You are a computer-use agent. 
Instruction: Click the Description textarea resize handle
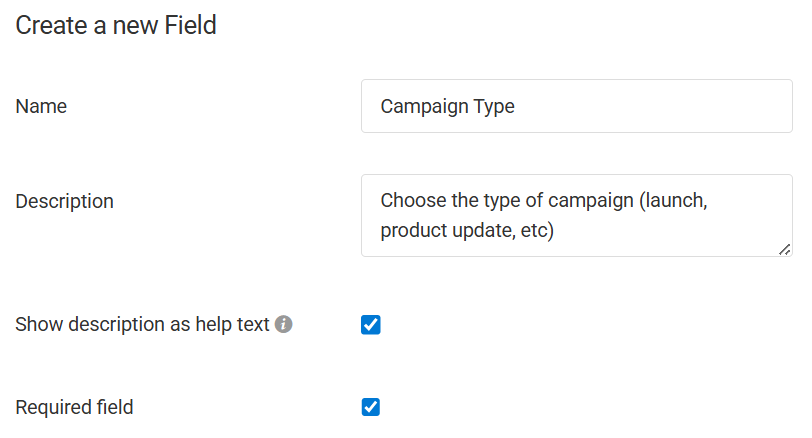(x=785, y=250)
